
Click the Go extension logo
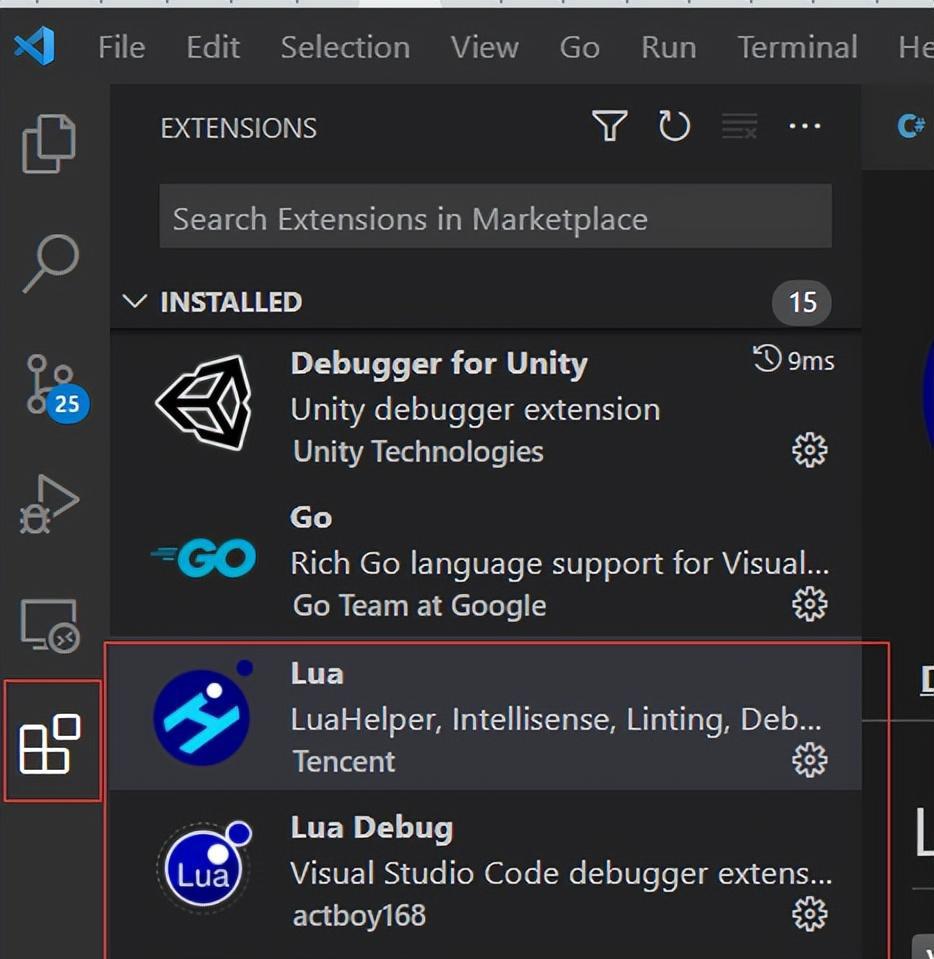coord(204,557)
